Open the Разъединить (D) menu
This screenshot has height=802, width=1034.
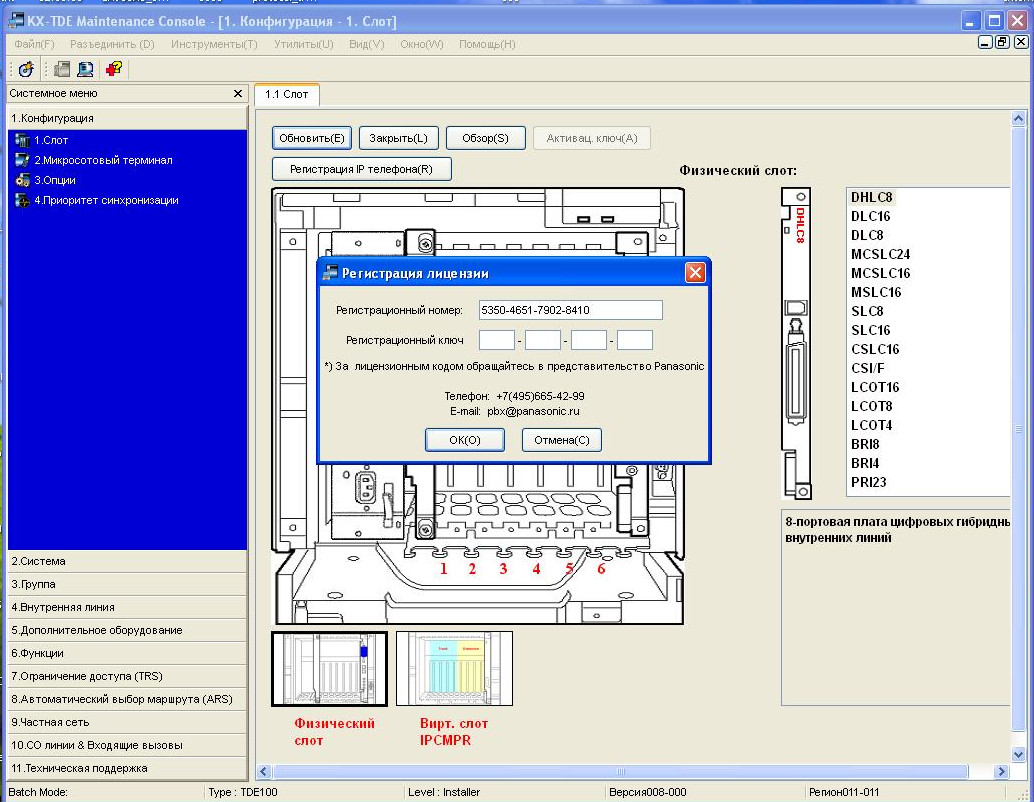(112, 44)
